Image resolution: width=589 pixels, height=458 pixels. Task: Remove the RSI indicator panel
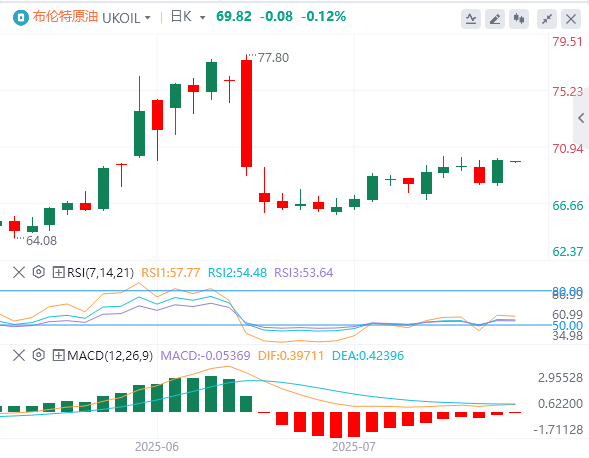19,272
